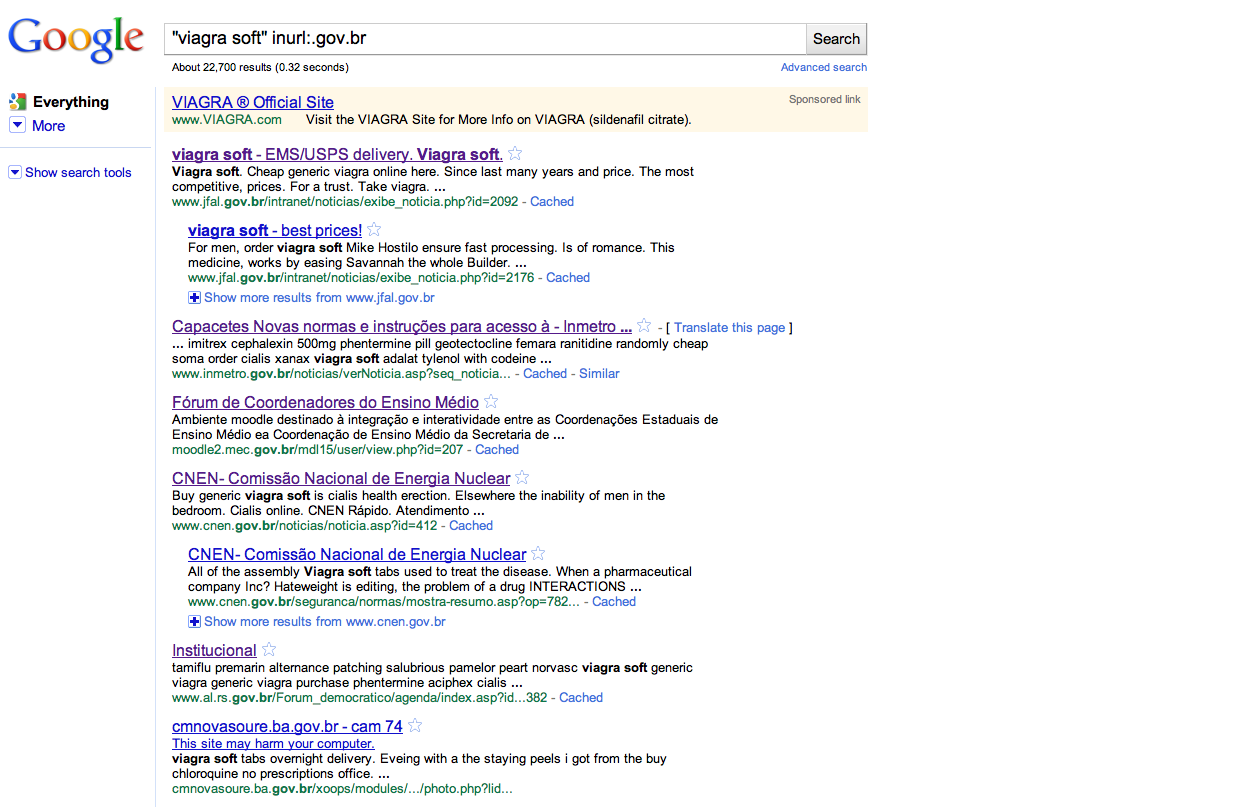Expand the 'Show search tools' arrow

point(15,172)
